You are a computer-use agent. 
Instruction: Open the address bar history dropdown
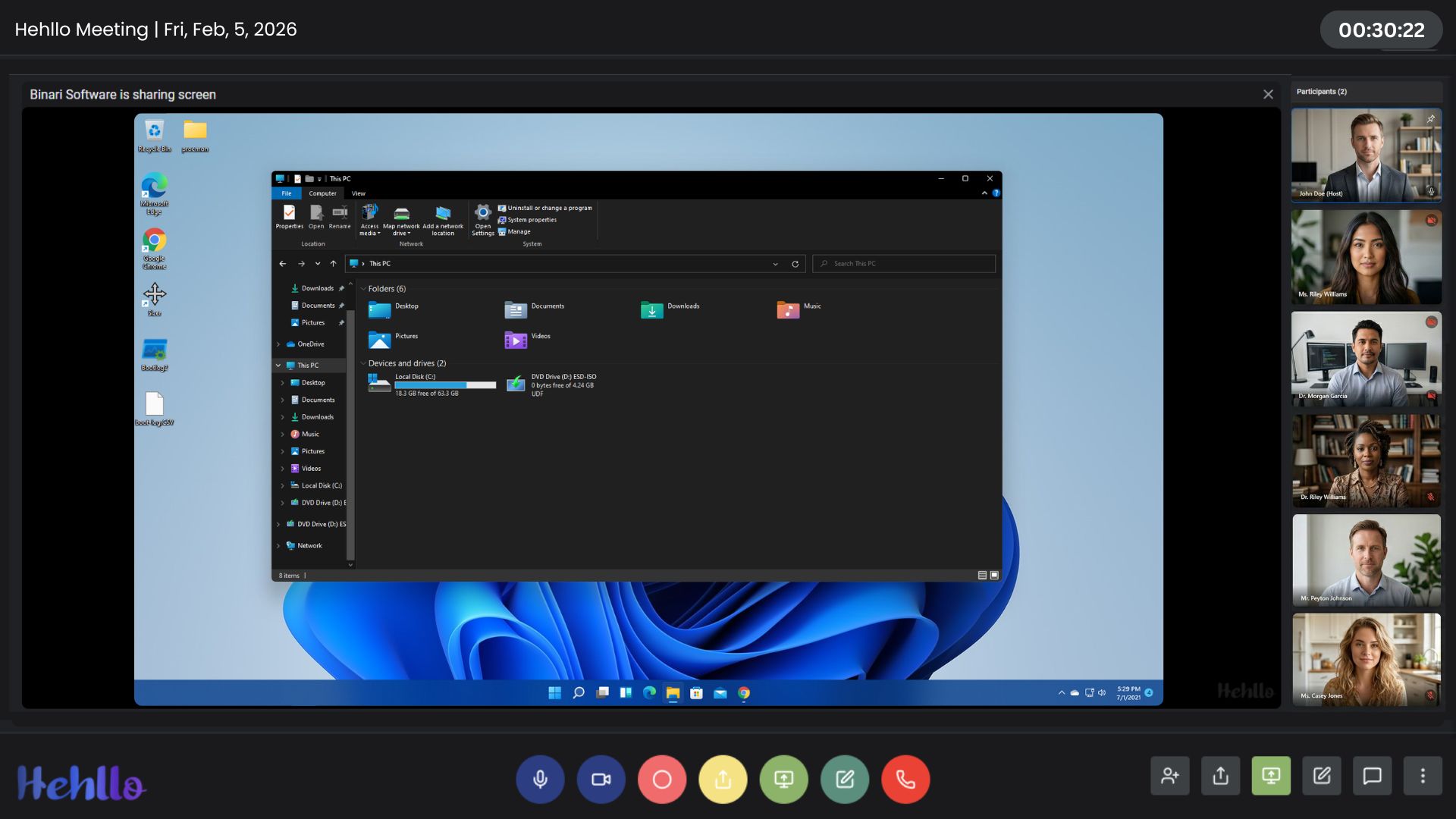(775, 264)
